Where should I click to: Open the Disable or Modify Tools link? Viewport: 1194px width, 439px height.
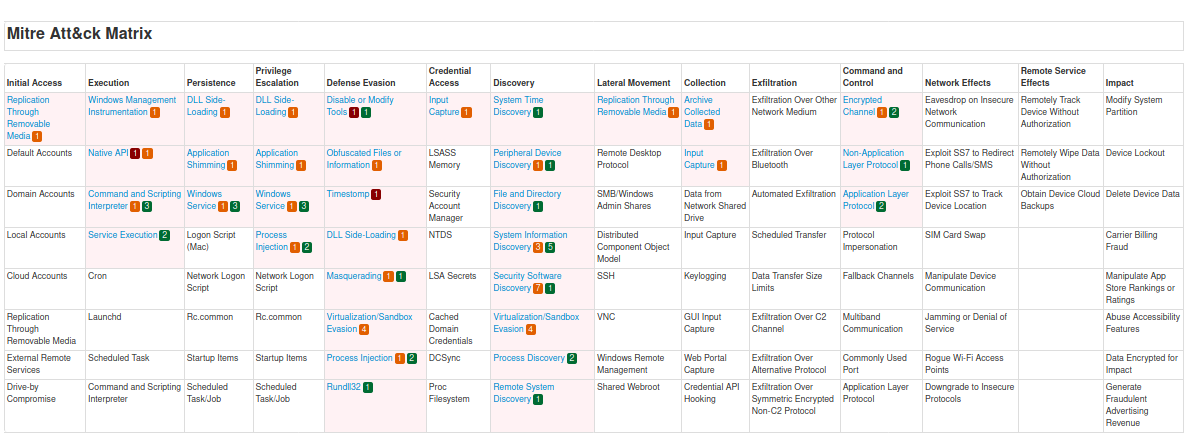point(360,106)
